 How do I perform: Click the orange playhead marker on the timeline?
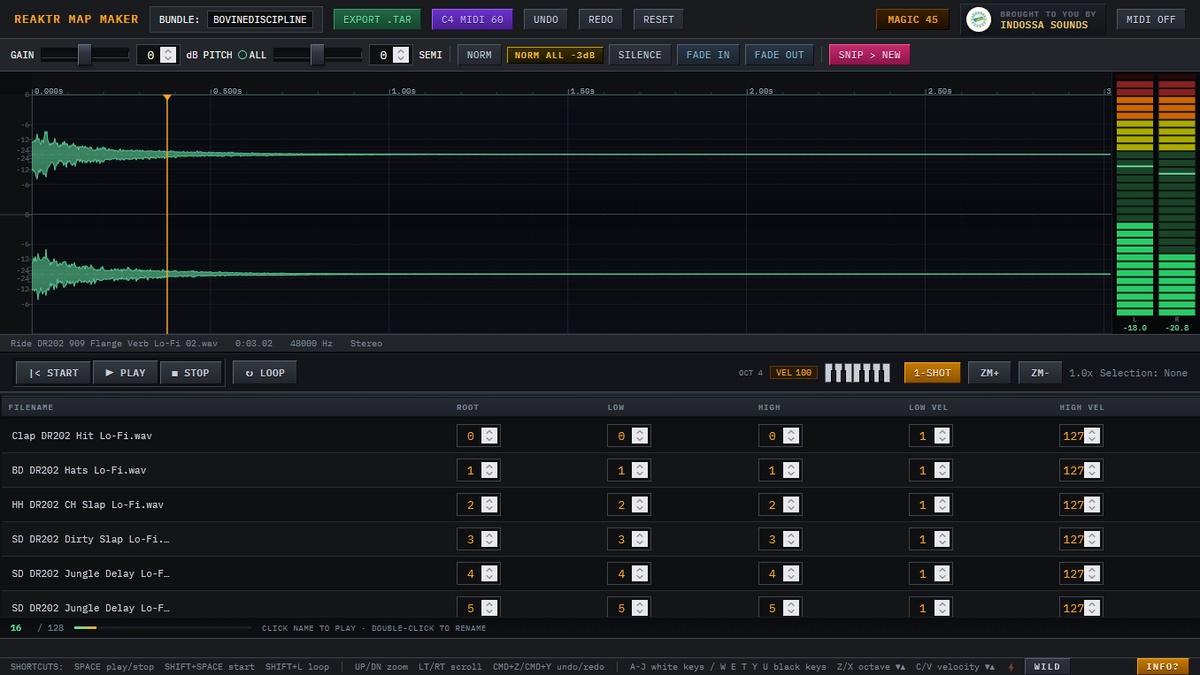click(167, 97)
